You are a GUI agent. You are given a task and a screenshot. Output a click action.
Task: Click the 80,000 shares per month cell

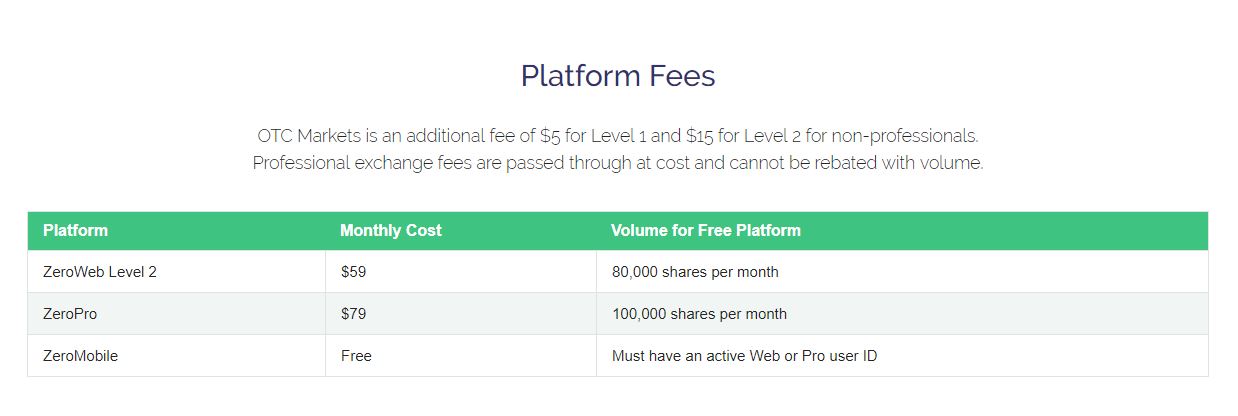[902, 271]
